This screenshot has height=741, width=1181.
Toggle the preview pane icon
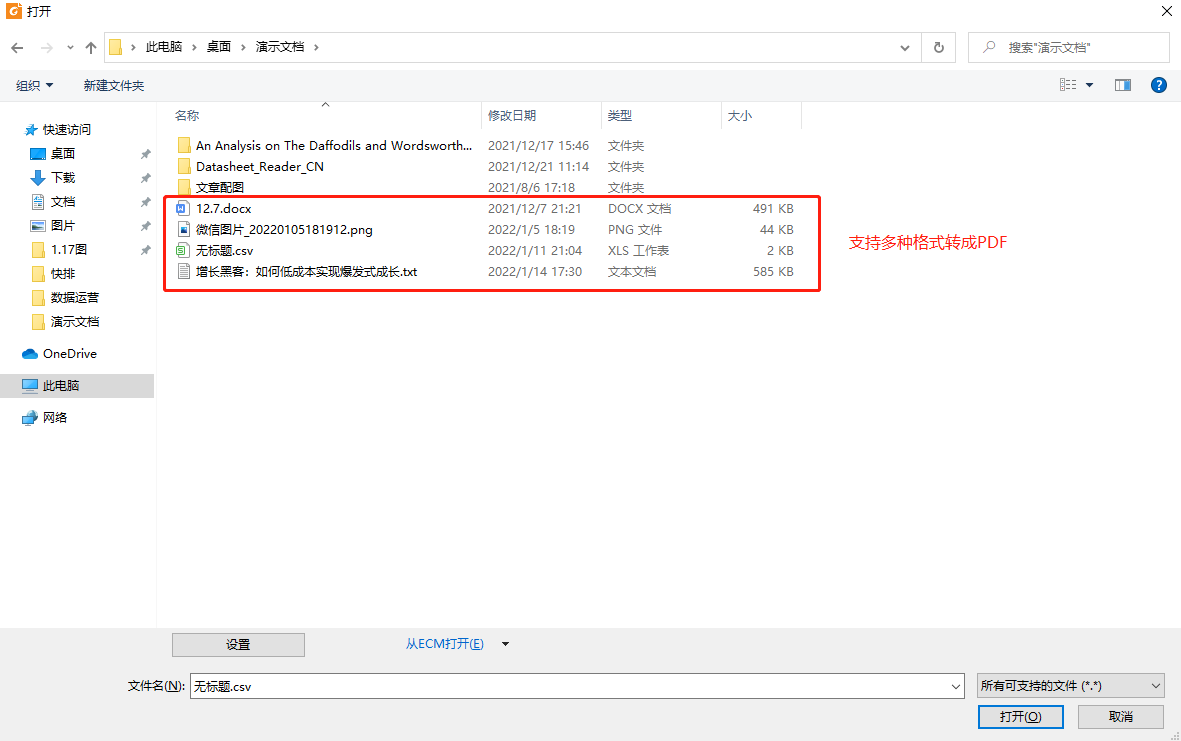[x=1122, y=86]
